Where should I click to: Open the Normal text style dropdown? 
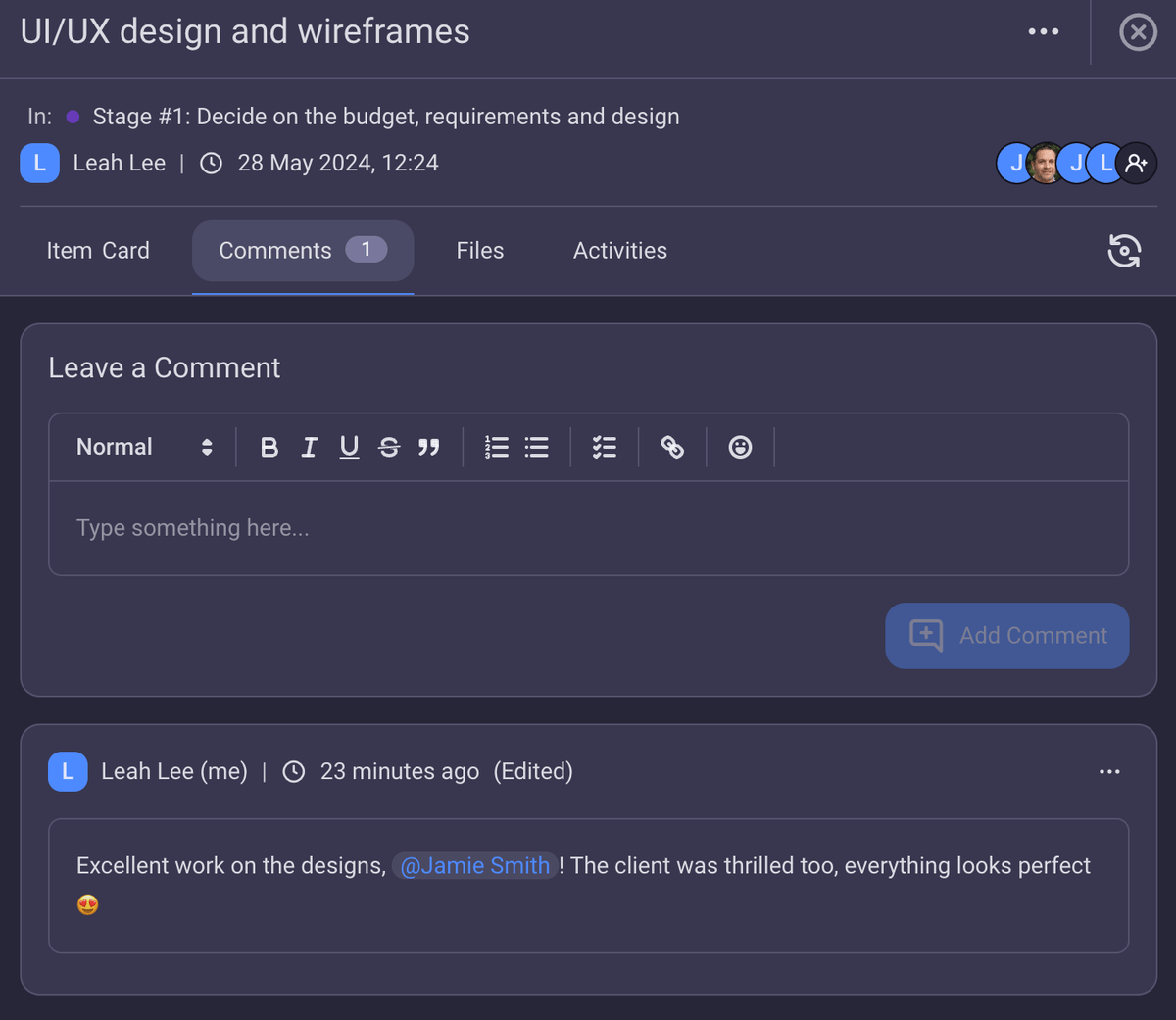click(142, 447)
